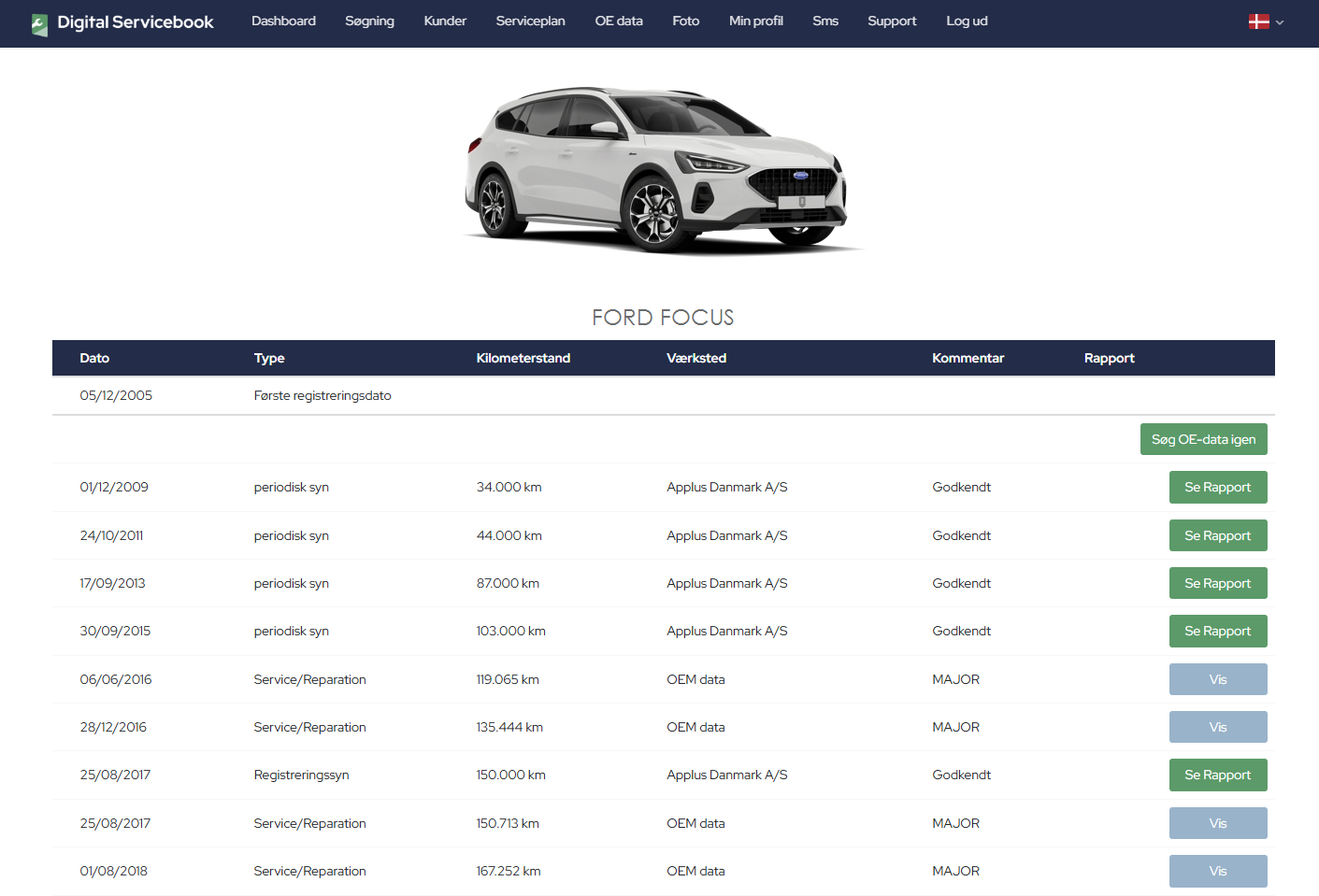1319x896 pixels.
Task: Click the FORD FOCUS heading
Action: click(663, 318)
